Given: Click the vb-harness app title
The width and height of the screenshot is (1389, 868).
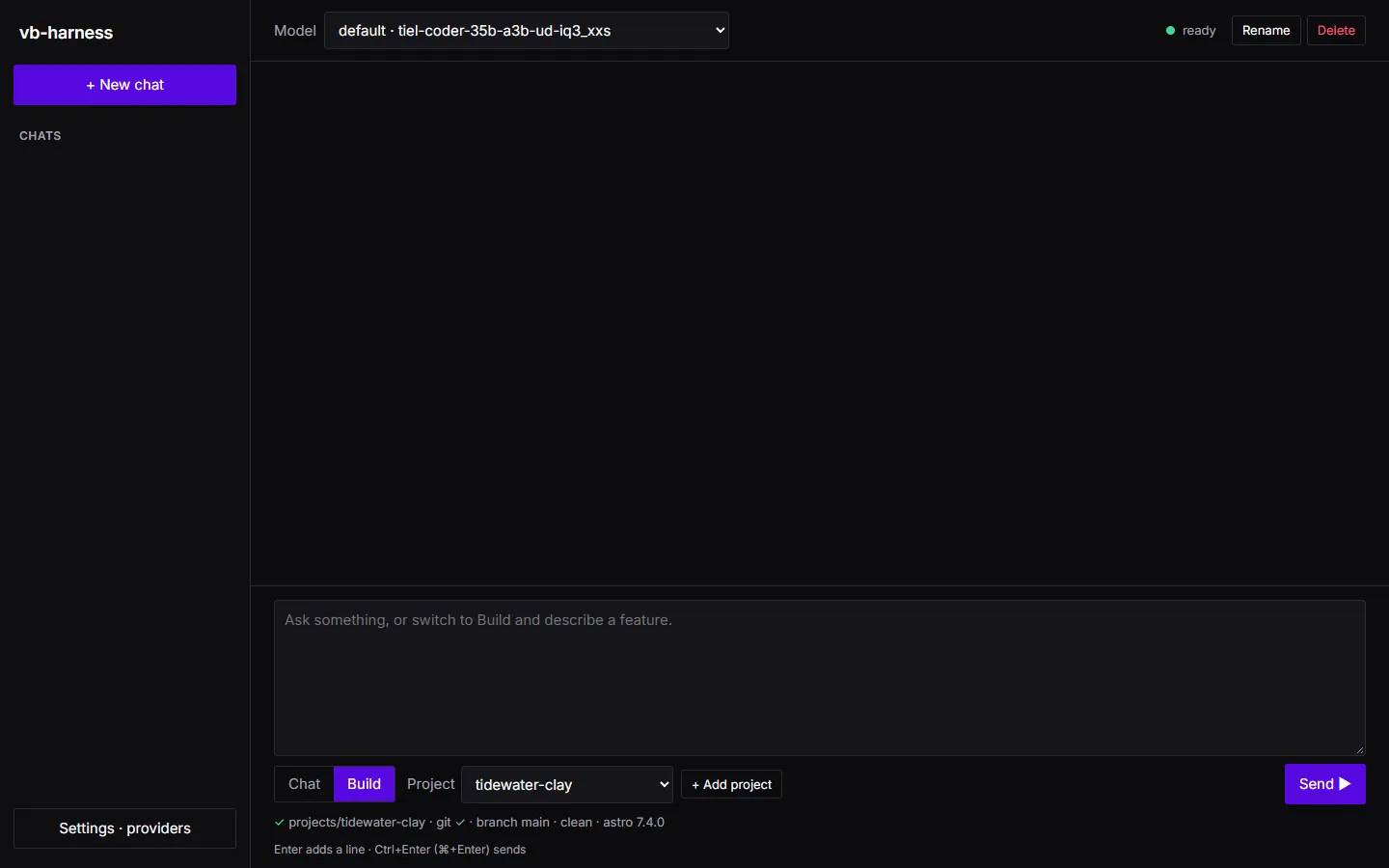Looking at the screenshot, I should tap(66, 33).
